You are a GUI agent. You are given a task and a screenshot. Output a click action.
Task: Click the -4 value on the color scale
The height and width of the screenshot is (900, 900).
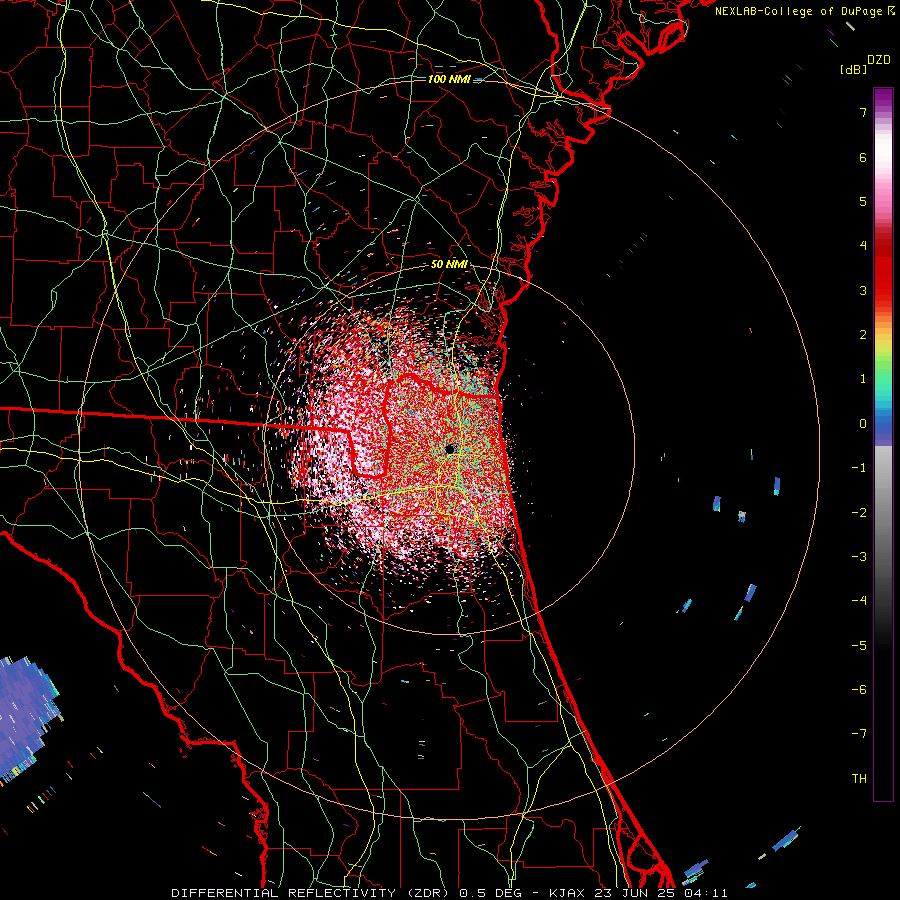pyautogui.click(x=859, y=601)
